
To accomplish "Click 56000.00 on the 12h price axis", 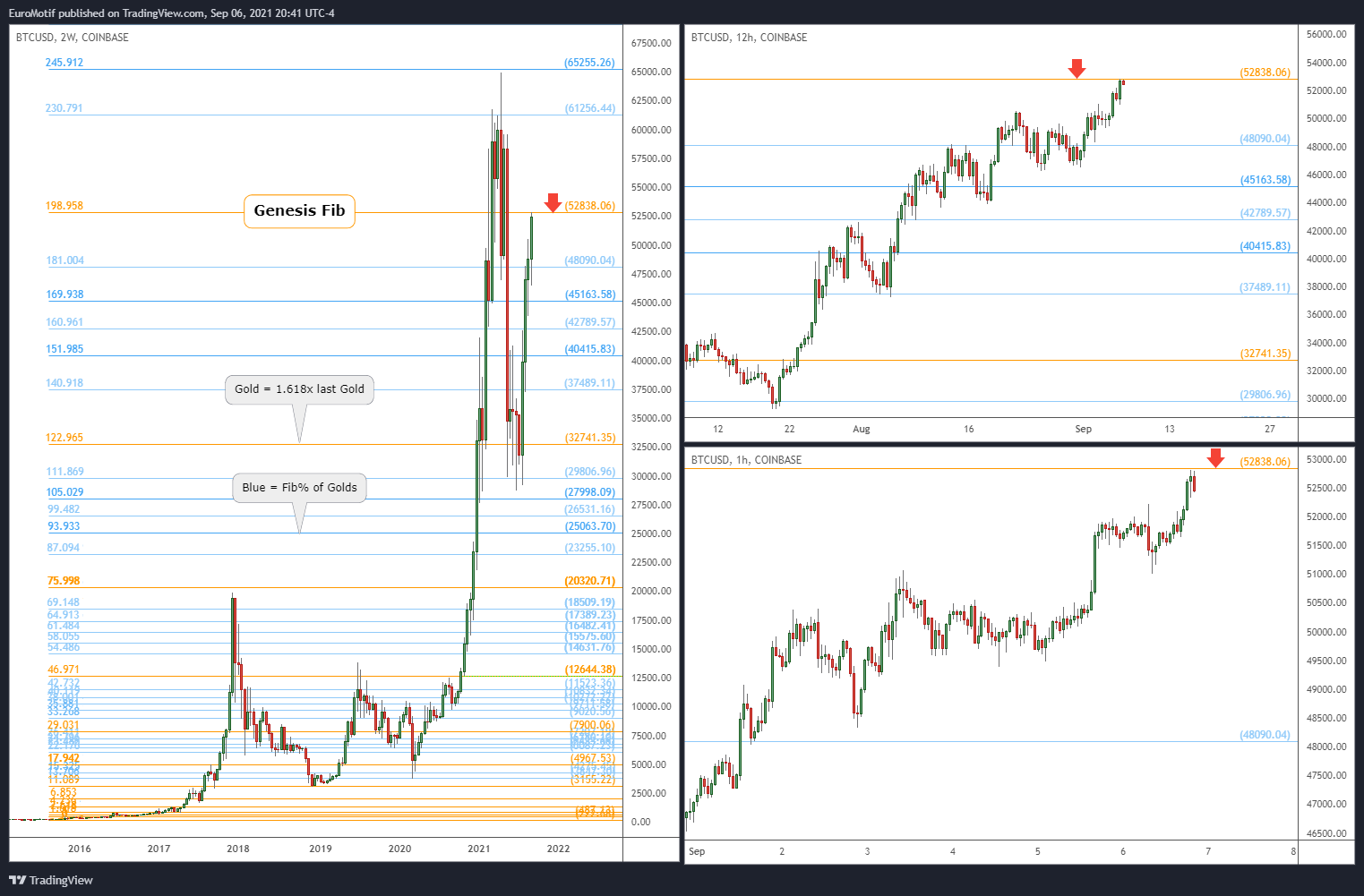I will [1326, 35].
